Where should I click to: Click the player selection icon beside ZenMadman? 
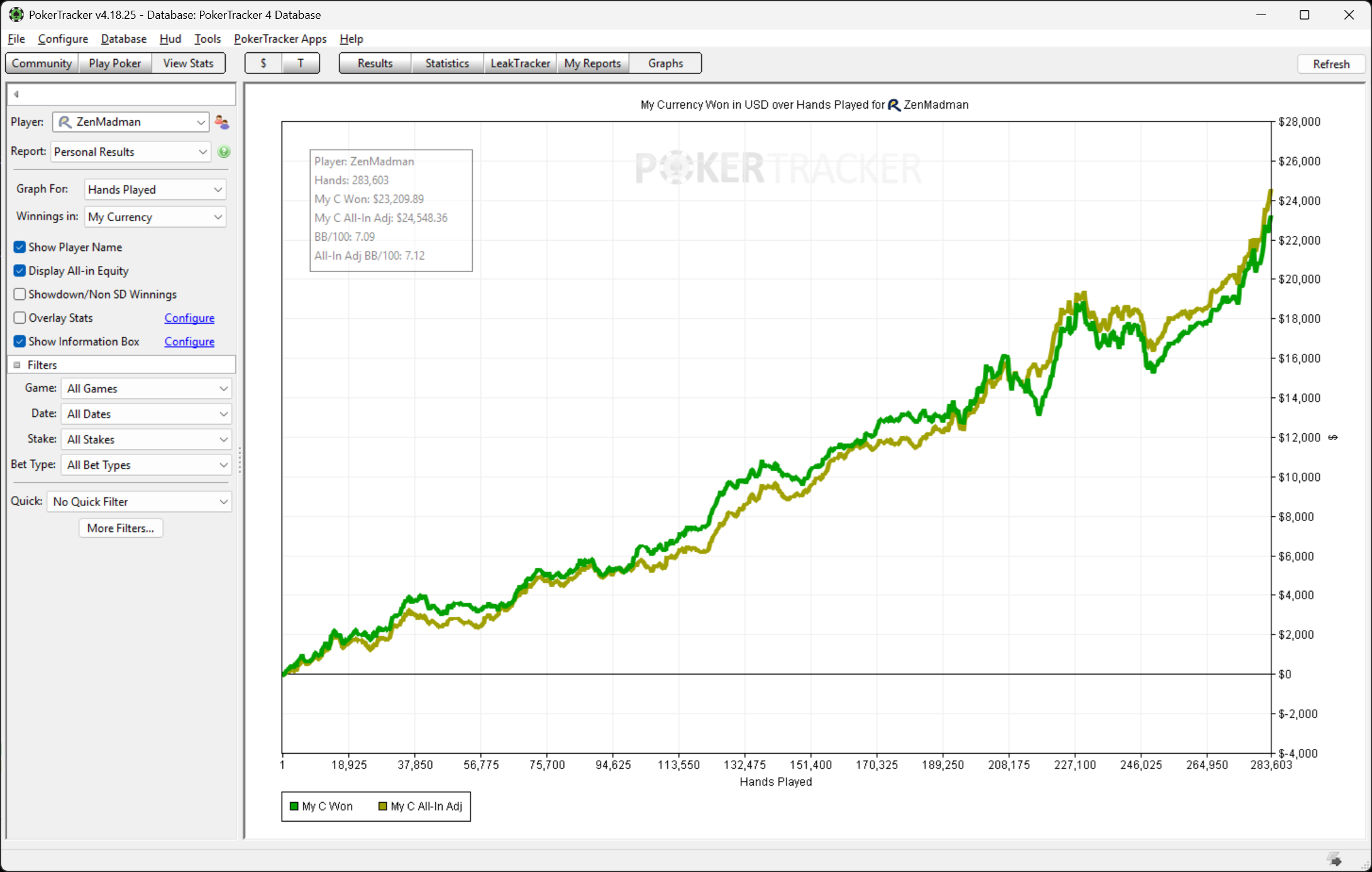tap(222, 122)
